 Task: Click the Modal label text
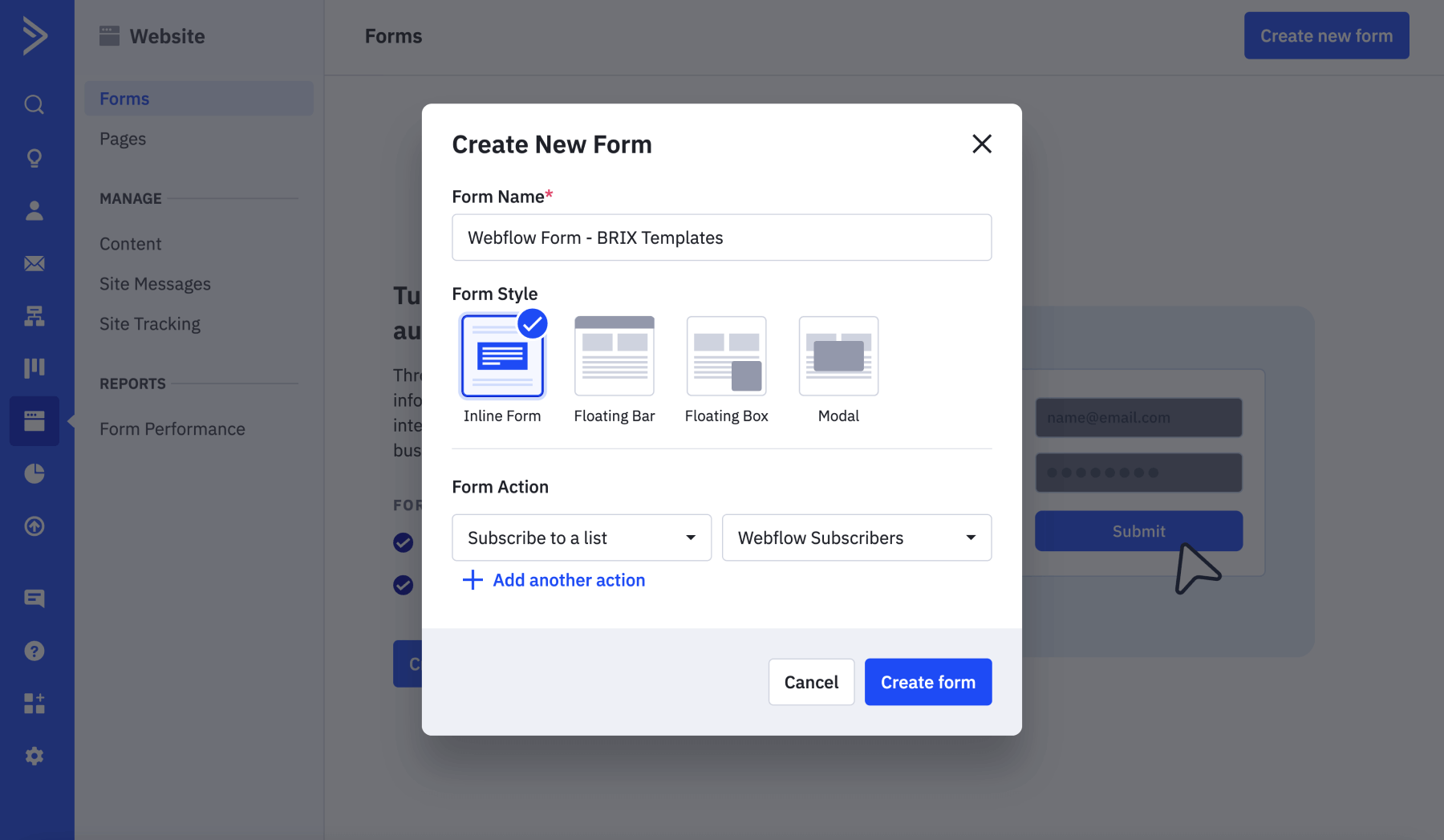pyautogui.click(x=839, y=416)
